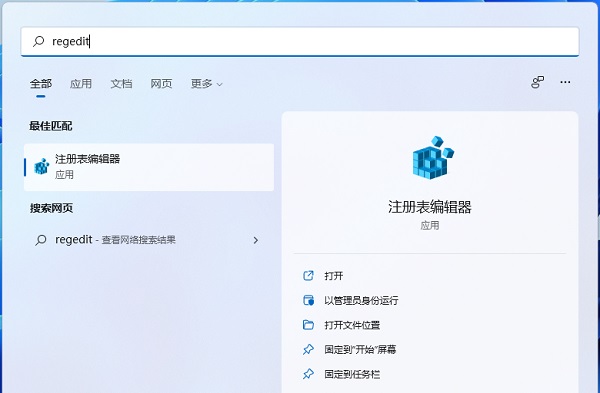Viewport: 600px width, 393px height.
Task: Click the search magnifier icon in search box
Action: coord(38,41)
